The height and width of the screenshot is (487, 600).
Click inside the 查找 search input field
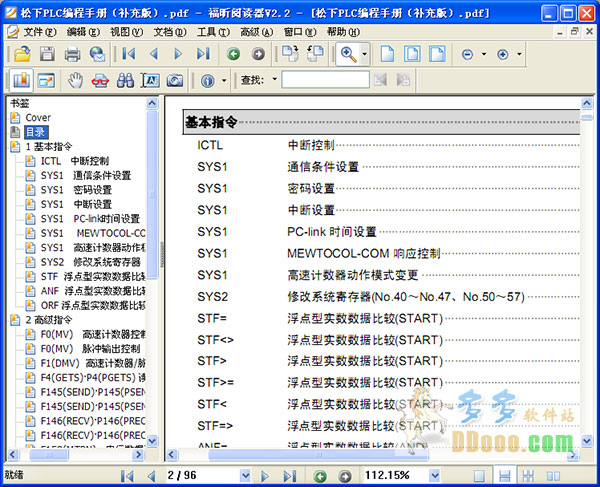325,80
